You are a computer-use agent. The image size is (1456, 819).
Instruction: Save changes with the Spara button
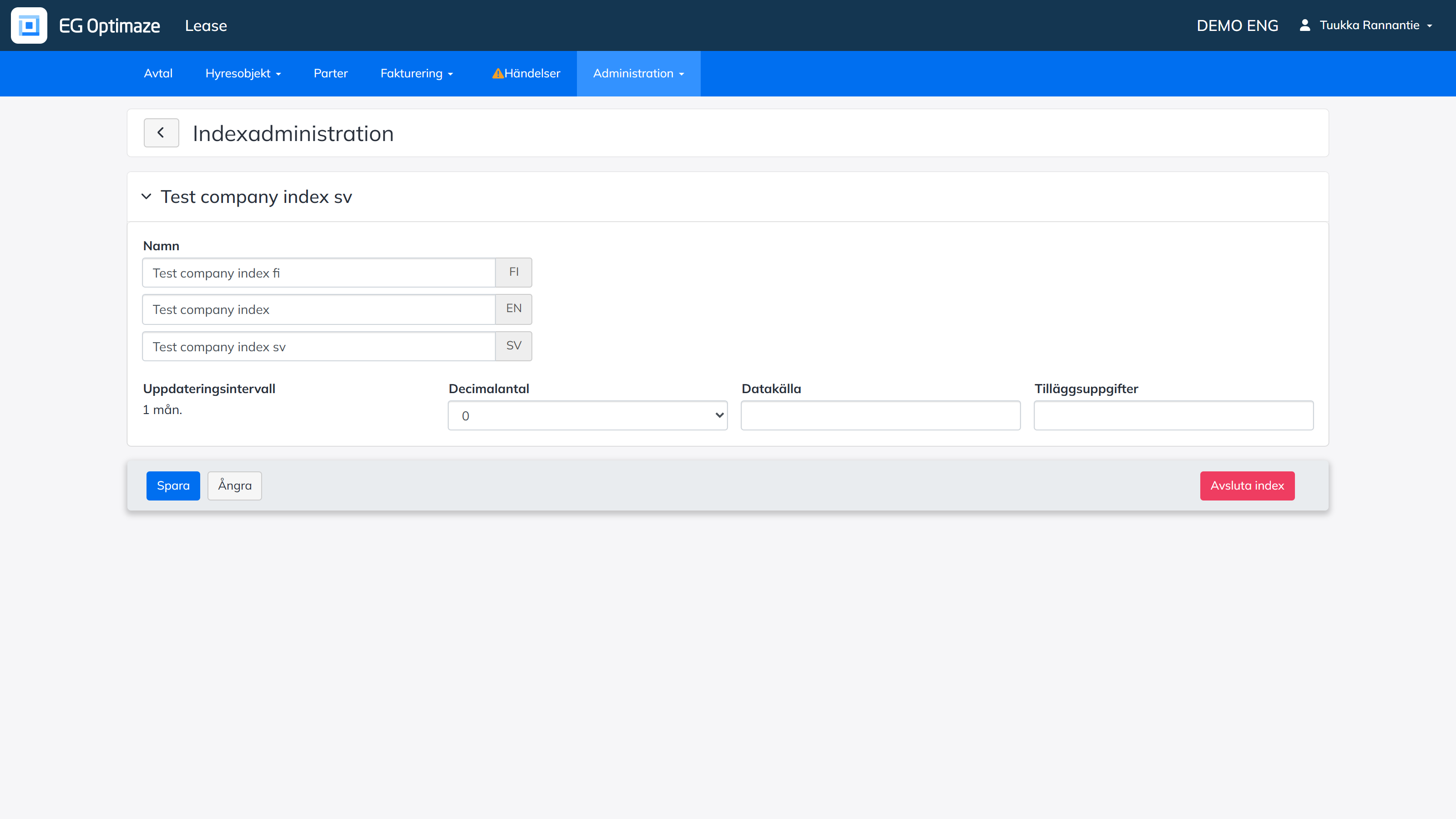point(173,485)
